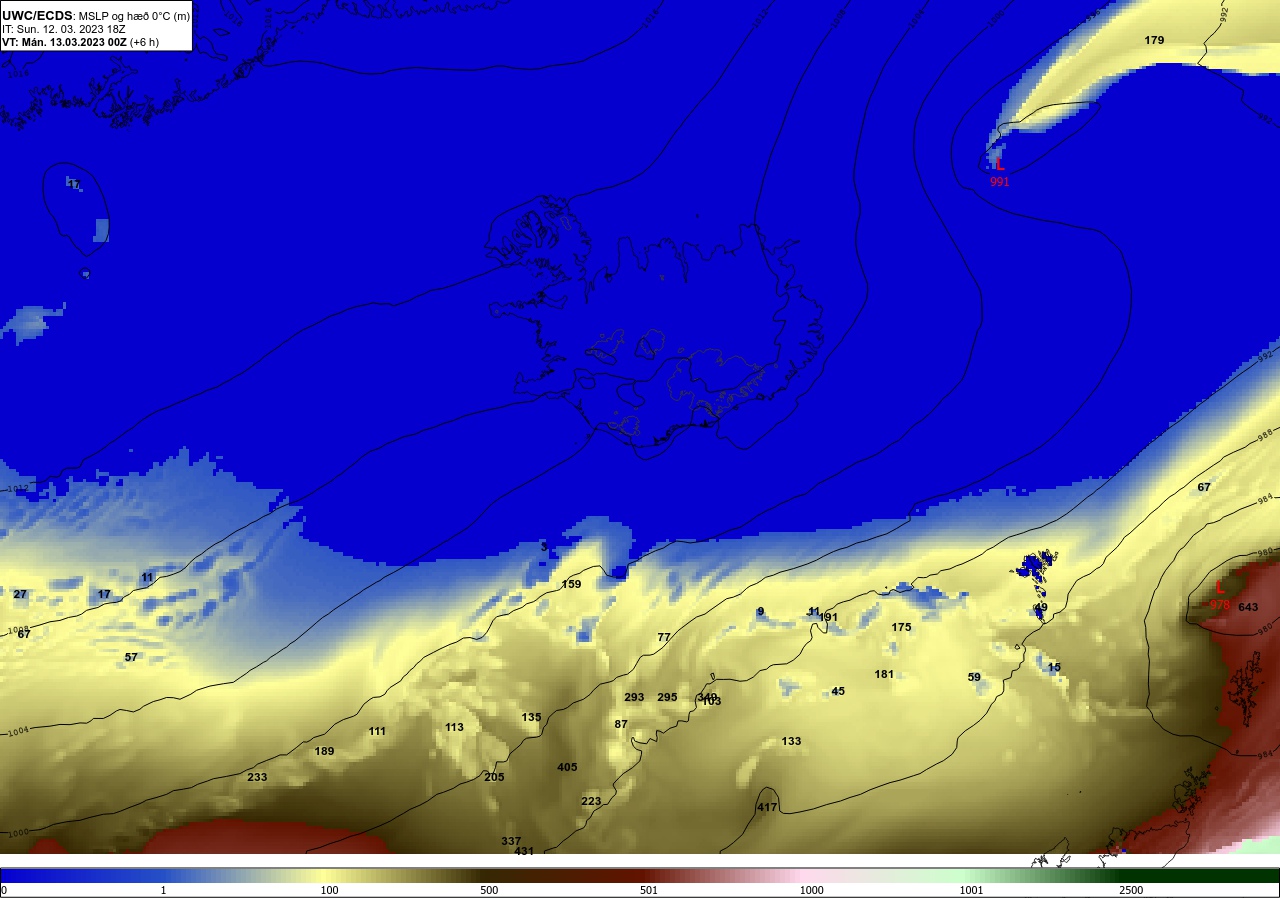Viewport: 1280px width, 898px height.
Task: Click the height value 59
Action: coord(974,677)
